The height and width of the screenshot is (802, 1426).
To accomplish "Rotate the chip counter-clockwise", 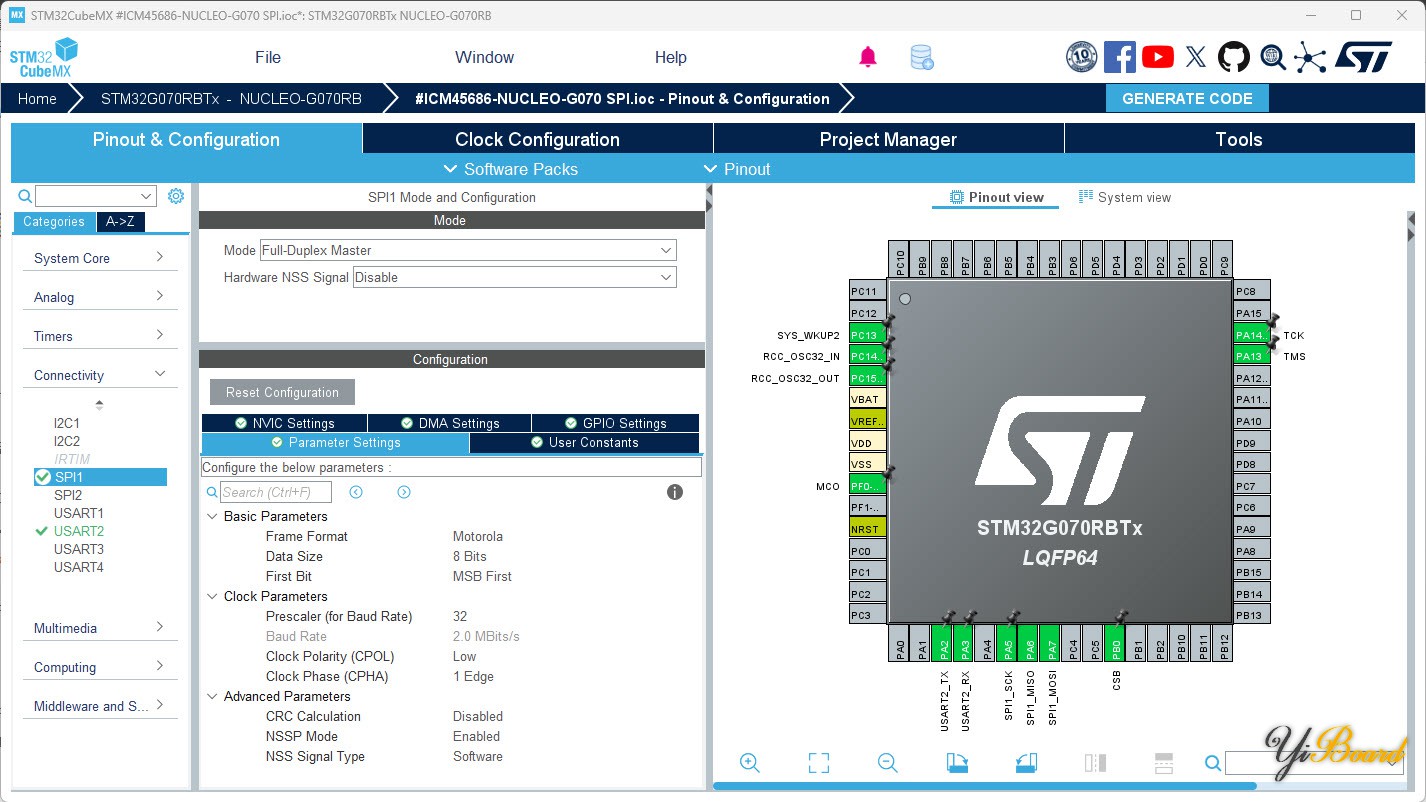I will pyautogui.click(x=1026, y=763).
